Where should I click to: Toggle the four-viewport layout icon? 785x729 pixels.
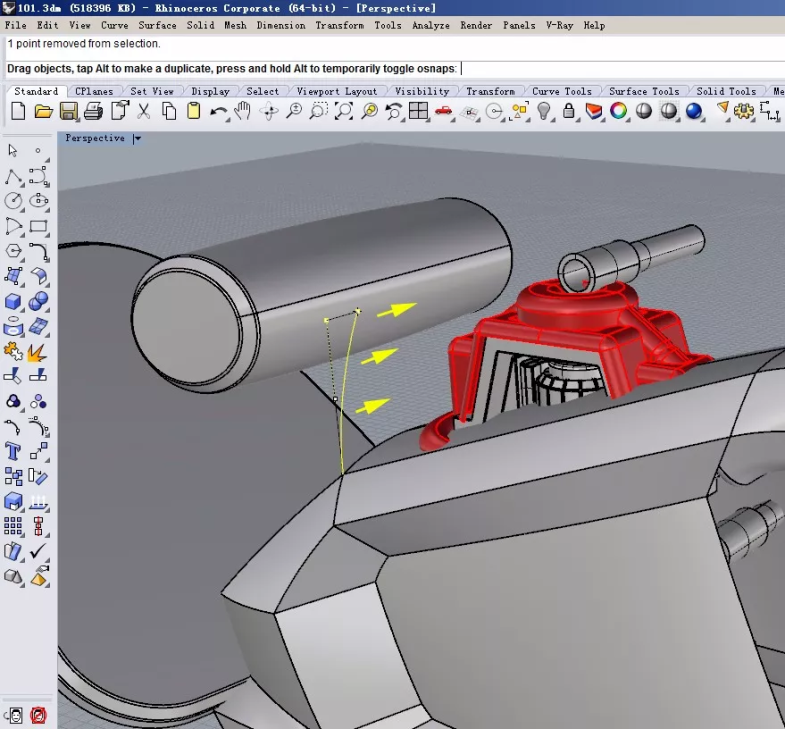(x=418, y=111)
